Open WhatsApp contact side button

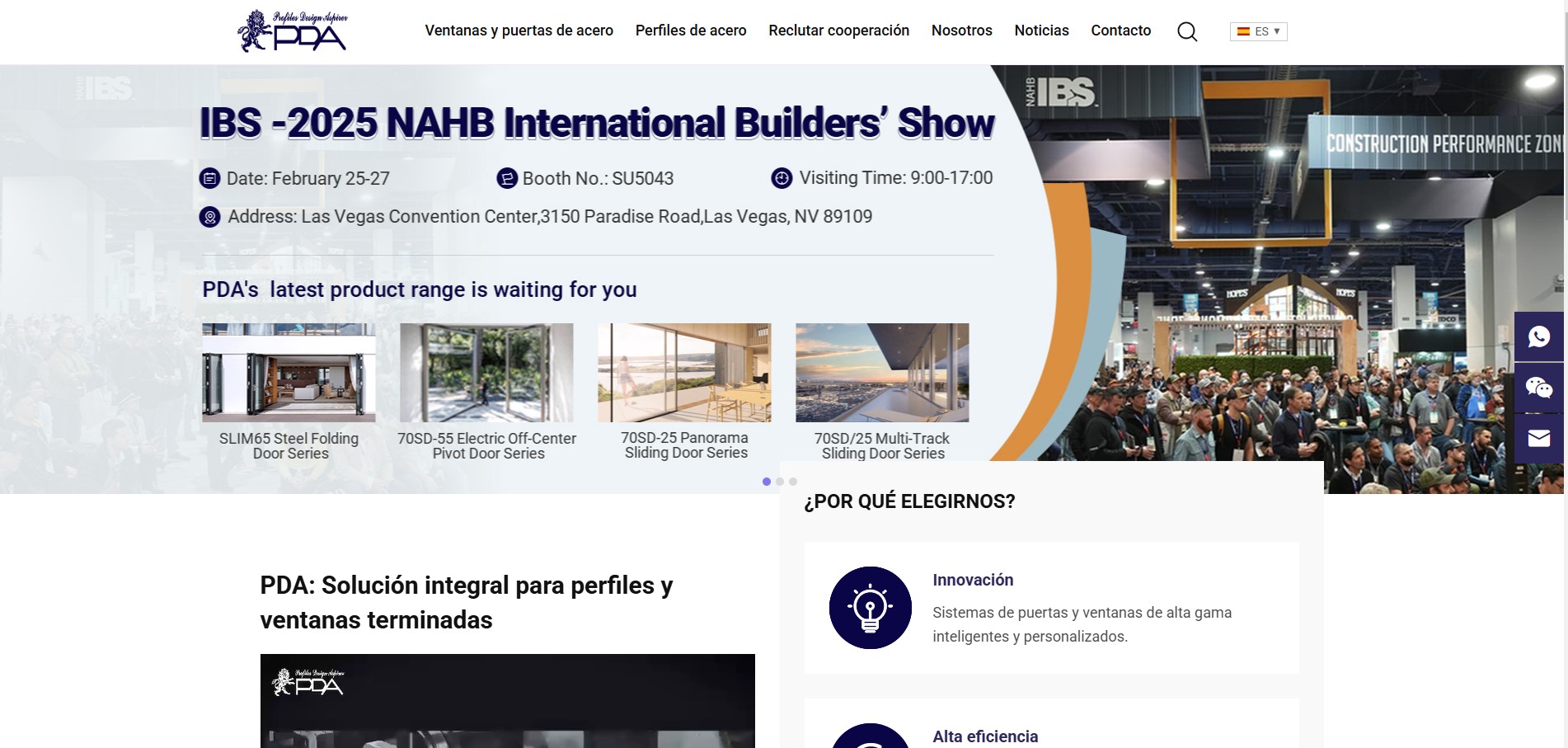coord(1538,336)
